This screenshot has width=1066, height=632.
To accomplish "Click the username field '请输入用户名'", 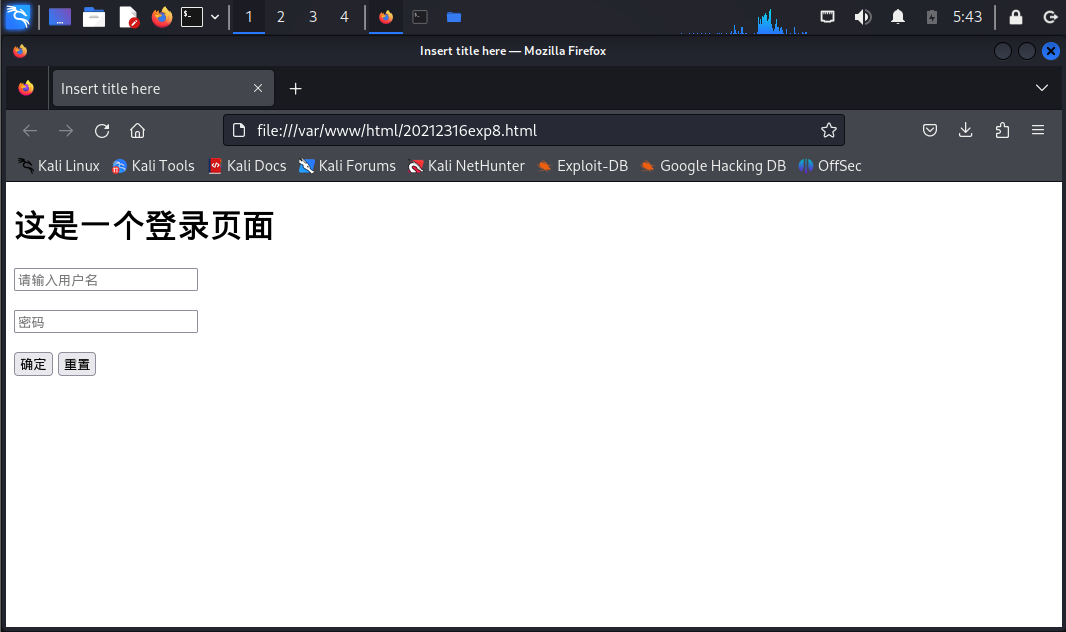I will pyautogui.click(x=106, y=279).
